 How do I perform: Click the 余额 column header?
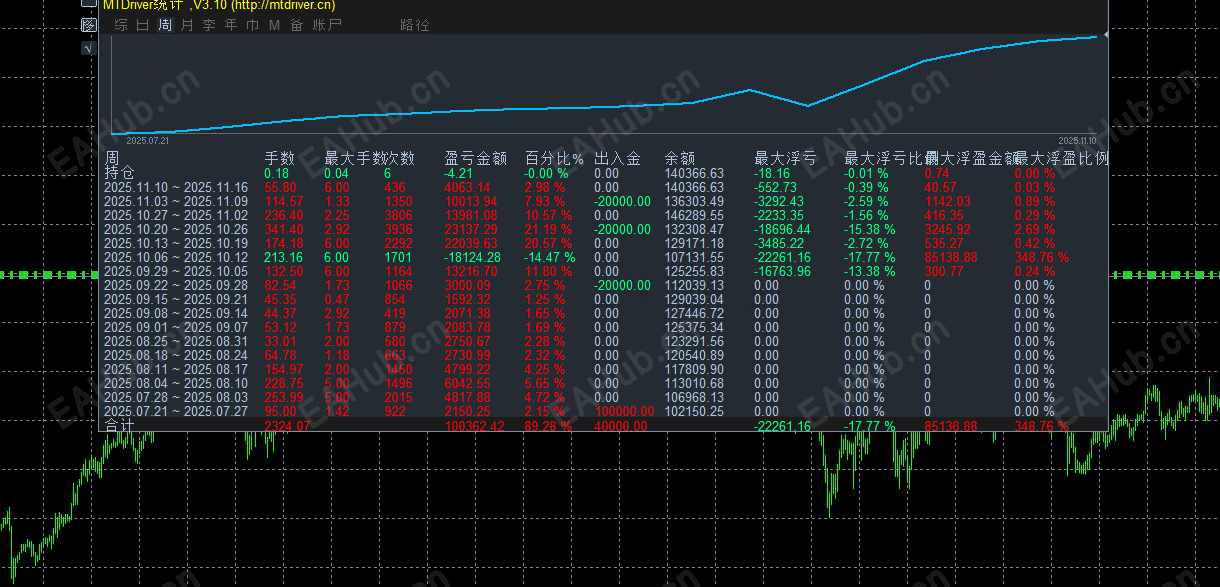coord(680,158)
